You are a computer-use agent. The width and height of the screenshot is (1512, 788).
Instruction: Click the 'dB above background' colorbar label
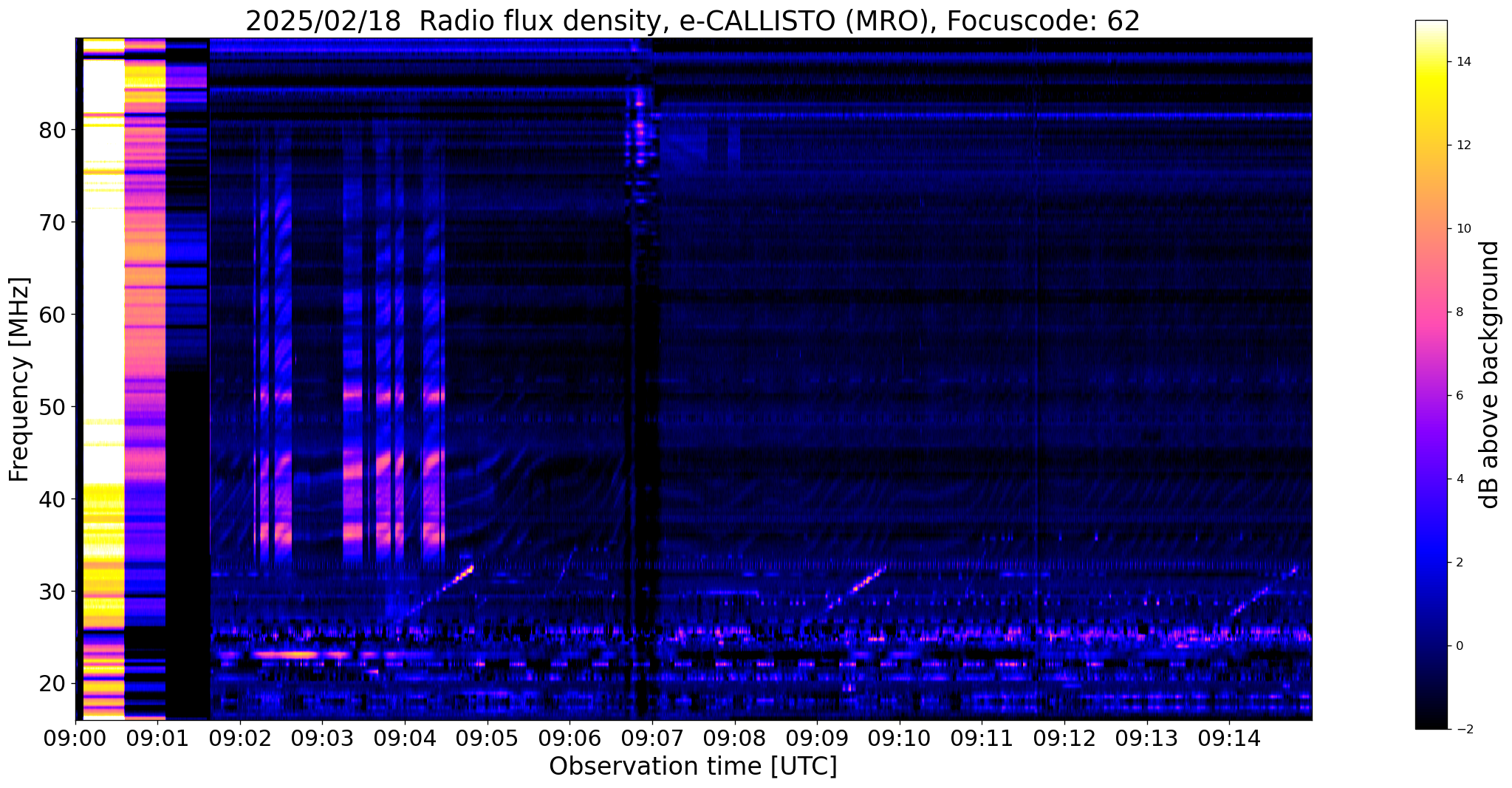(x=1490, y=374)
